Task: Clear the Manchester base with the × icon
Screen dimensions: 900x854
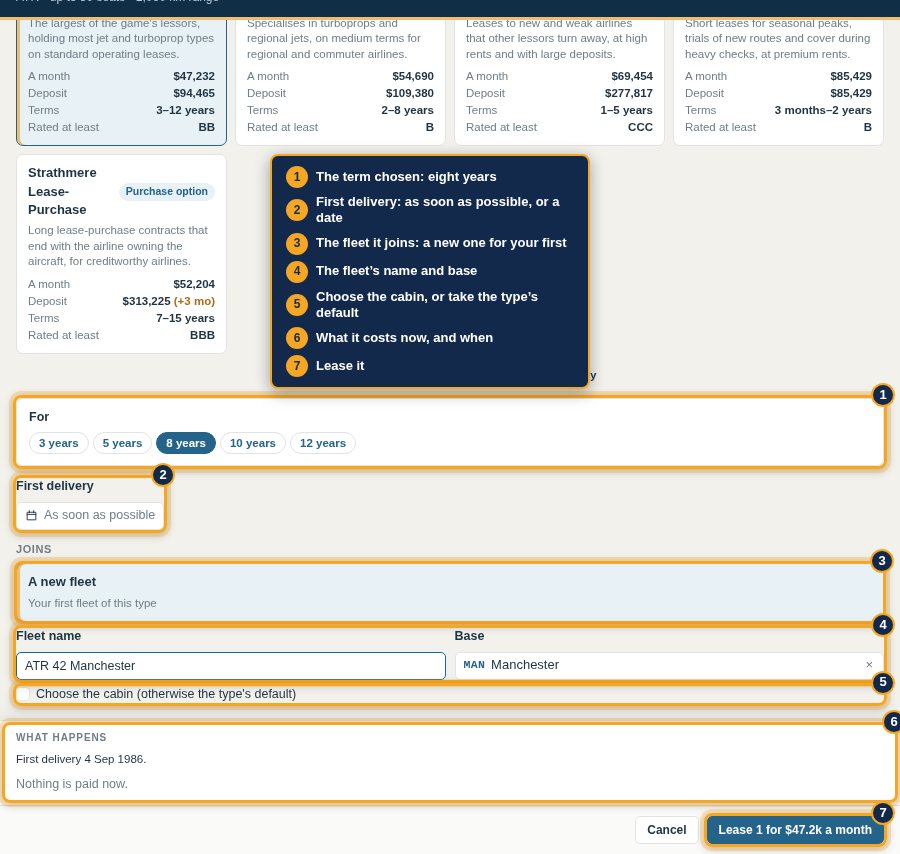Action: pyautogui.click(x=869, y=665)
